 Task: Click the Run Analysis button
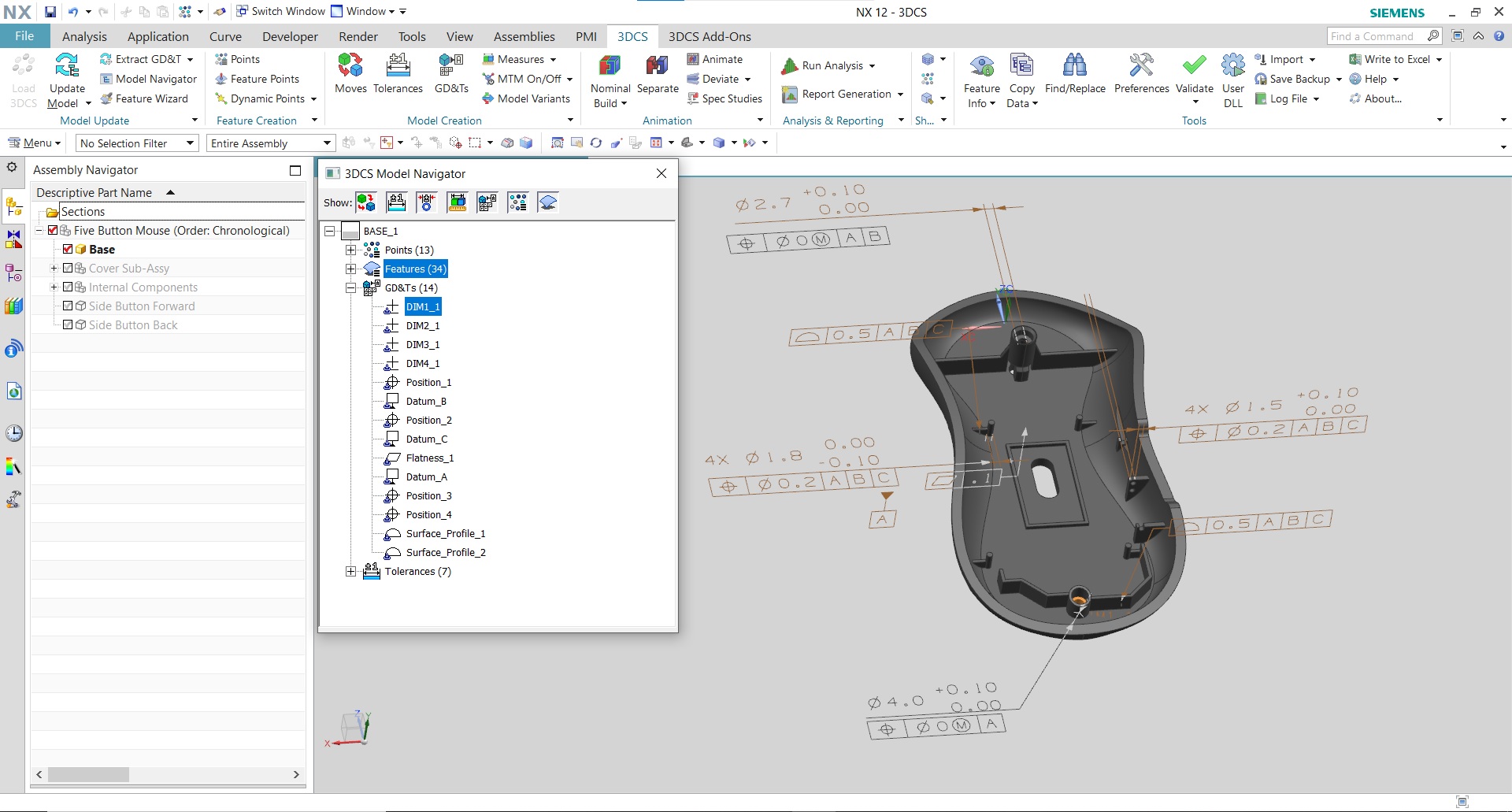click(x=828, y=65)
